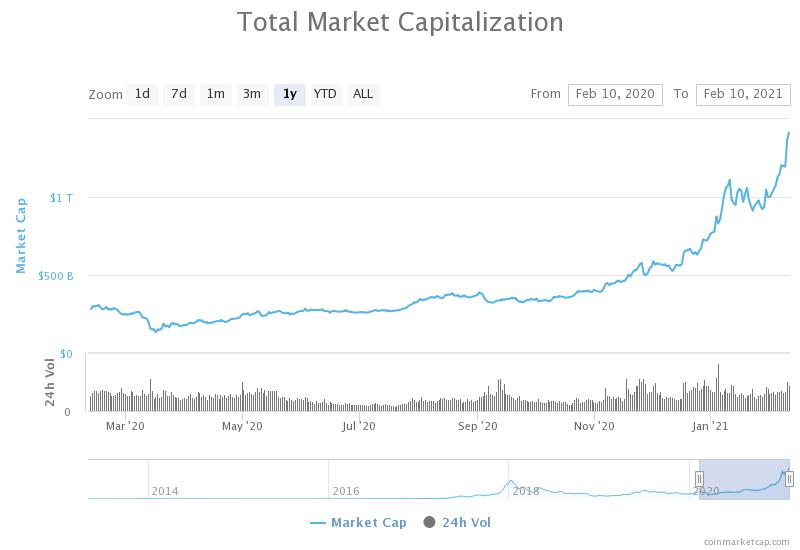Image resolution: width=800 pixels, height=550 pixels.
Task: Click the blue Market Cap legend line
Action: pyautogui.click(x=318, y=522)
